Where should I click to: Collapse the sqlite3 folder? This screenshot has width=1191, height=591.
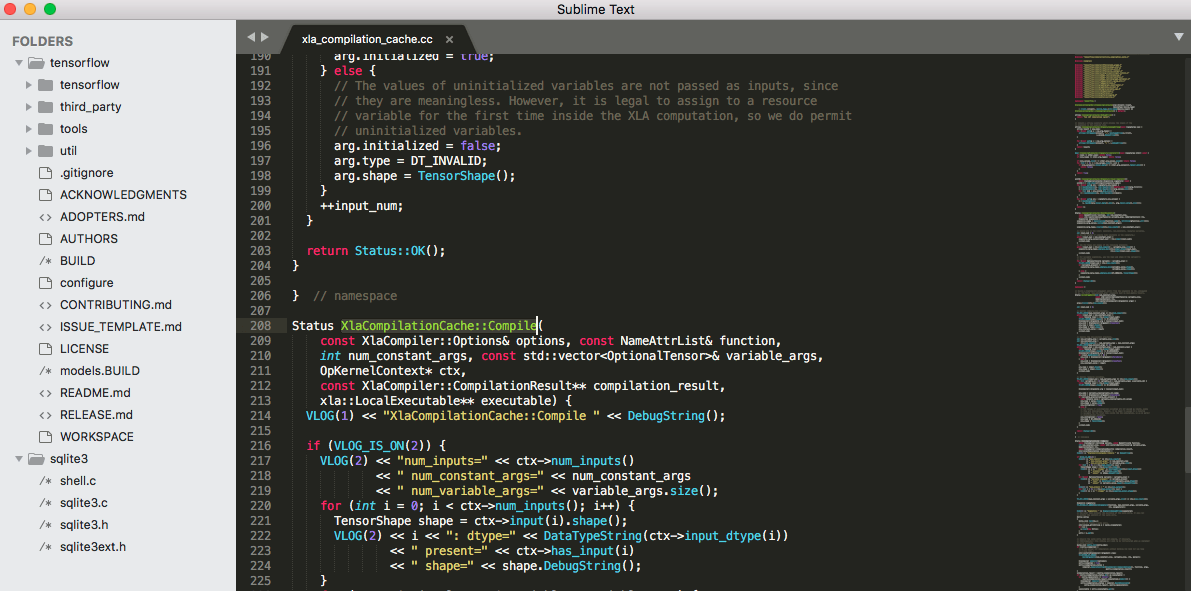tap(18, 459)
